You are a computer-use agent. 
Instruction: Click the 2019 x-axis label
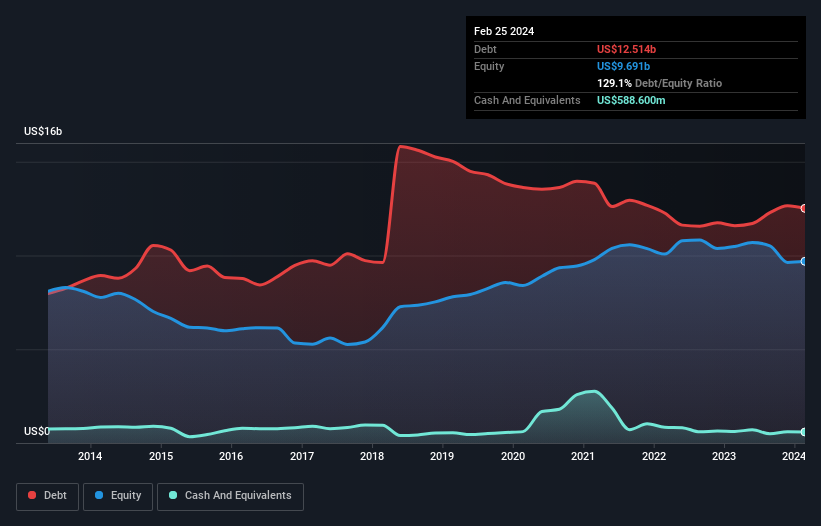pyautogui.click(x=442, y=456)
